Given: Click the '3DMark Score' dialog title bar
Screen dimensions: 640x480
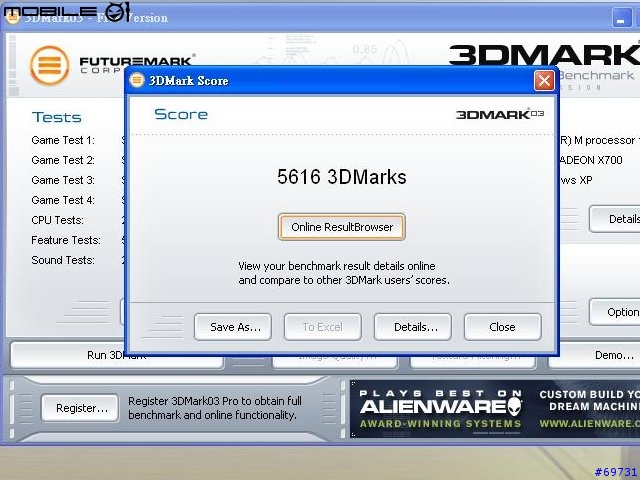Looking at the screenshot, I should (x=341, y=80).
